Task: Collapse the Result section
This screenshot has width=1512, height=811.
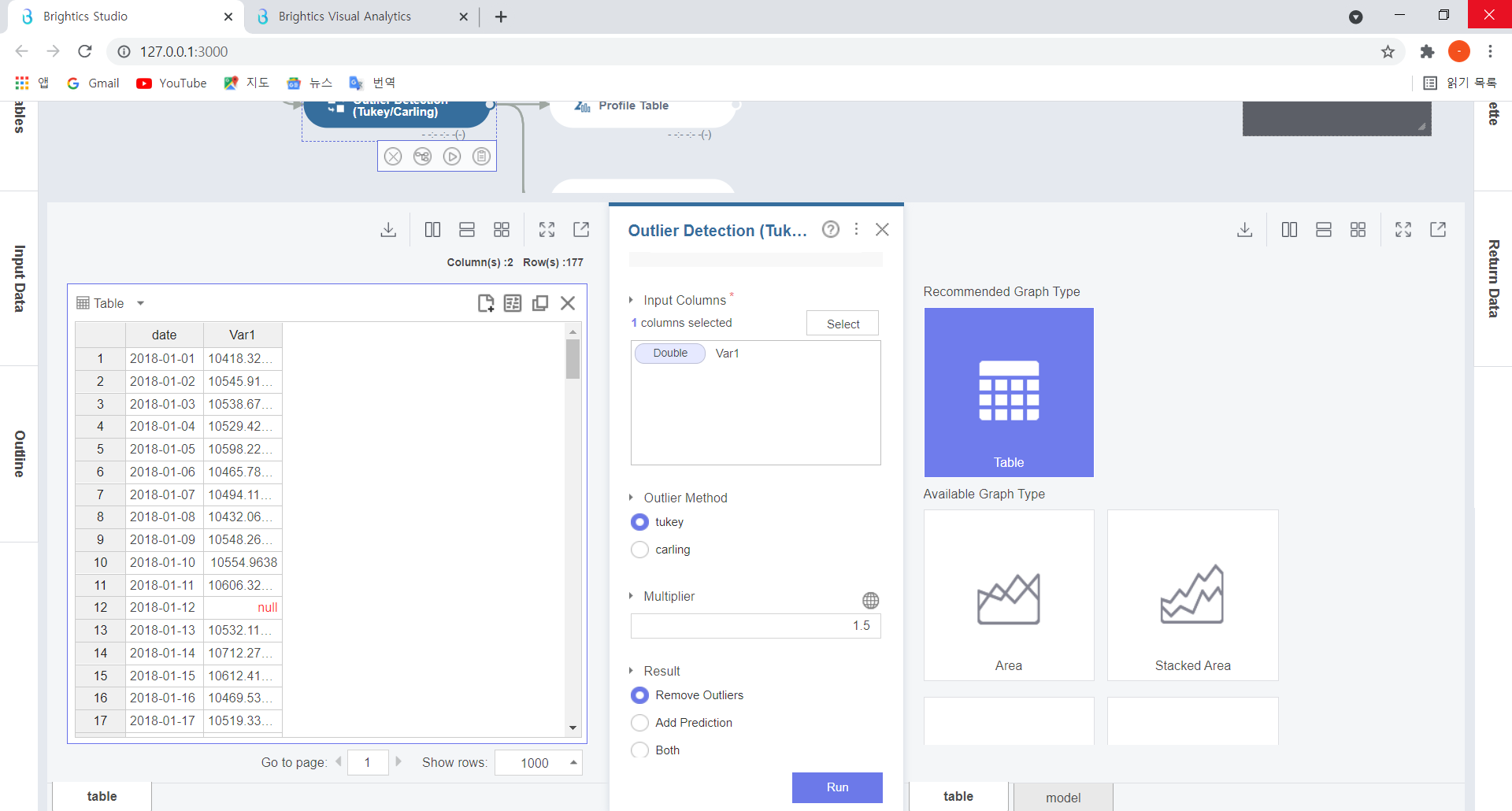Action: pyautogui.click(x=631, y=671)
